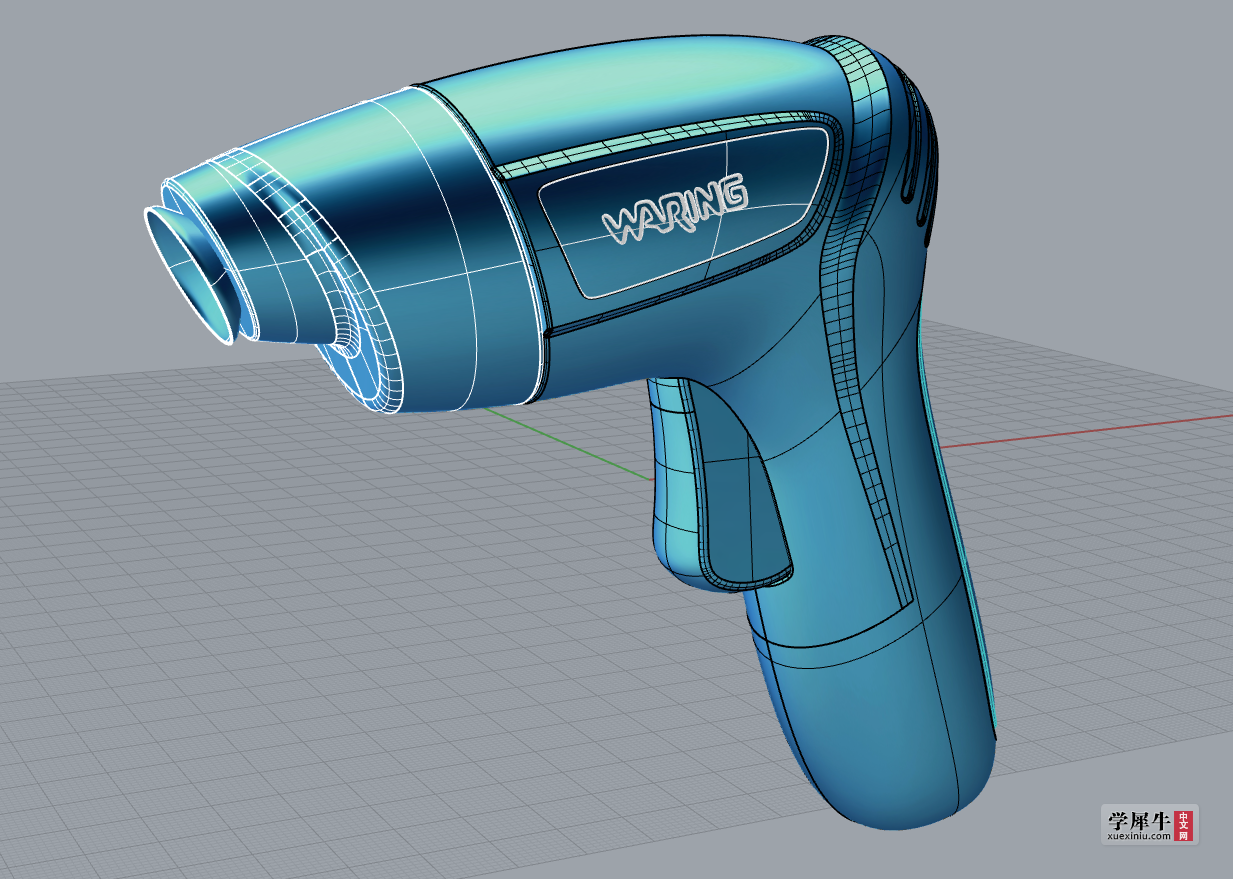Select the red X-axis line on the grid

(1088, 431)
